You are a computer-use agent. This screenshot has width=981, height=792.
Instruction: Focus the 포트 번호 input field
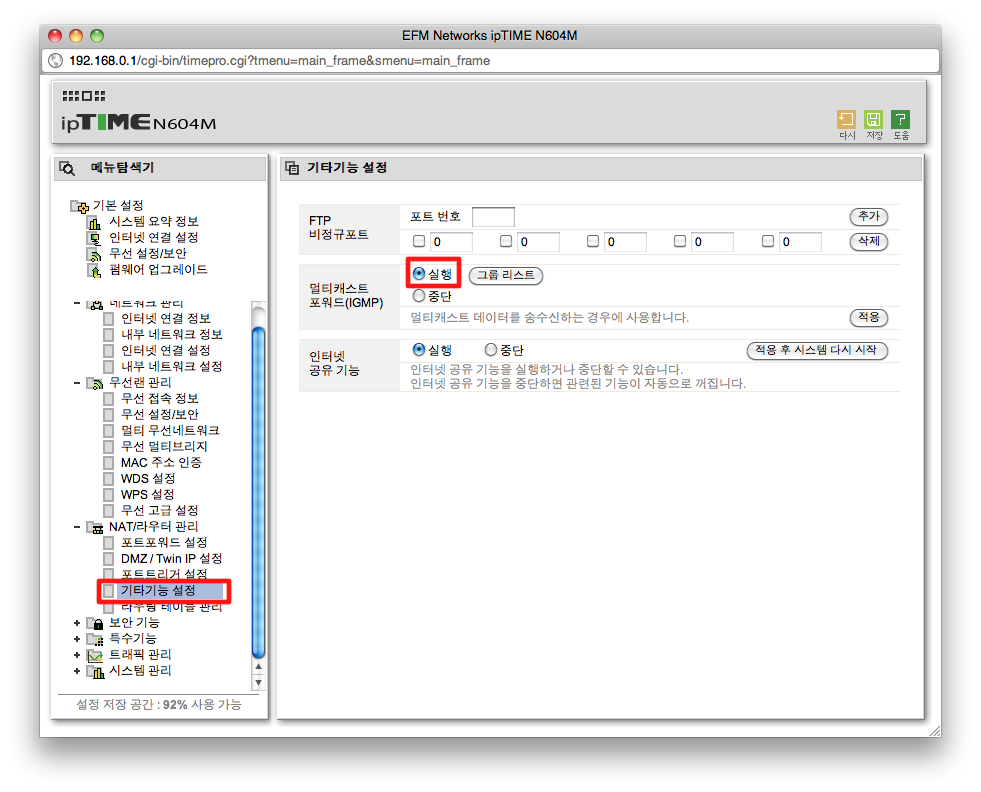[493, 217]
